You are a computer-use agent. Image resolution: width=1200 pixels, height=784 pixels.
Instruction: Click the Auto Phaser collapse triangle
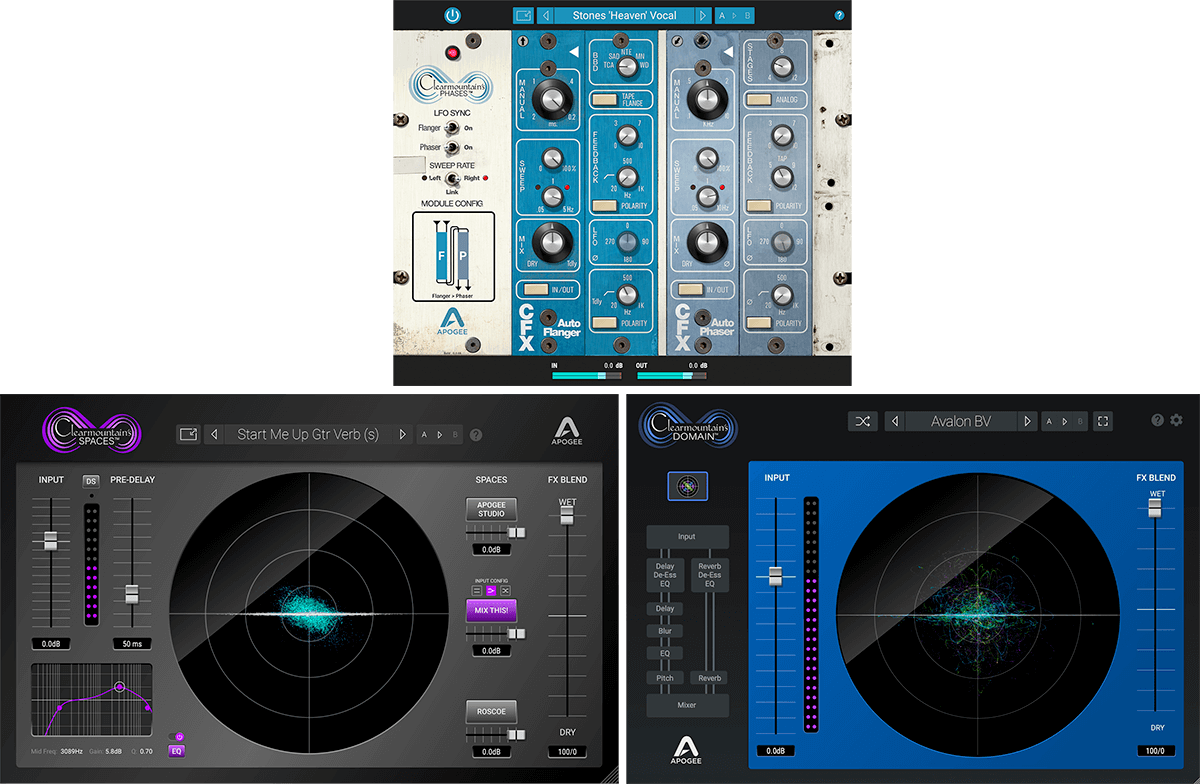point(729,52)
